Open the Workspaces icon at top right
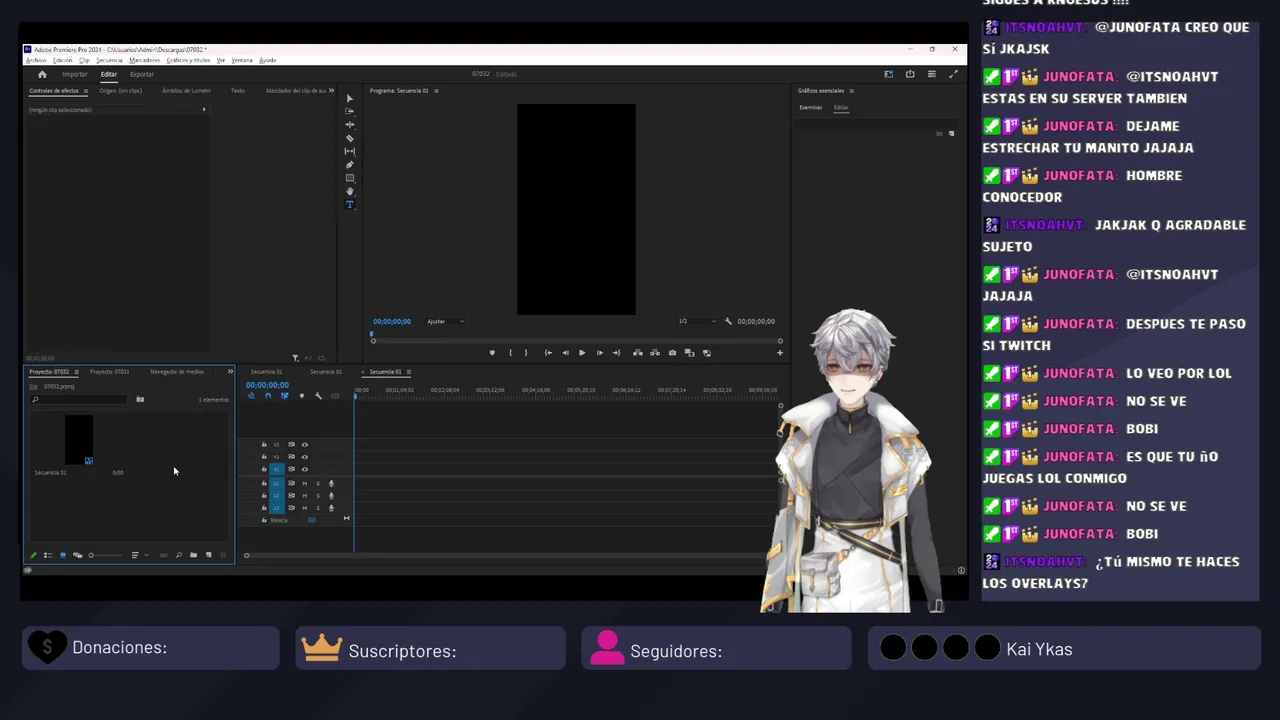 coord(888,74)
